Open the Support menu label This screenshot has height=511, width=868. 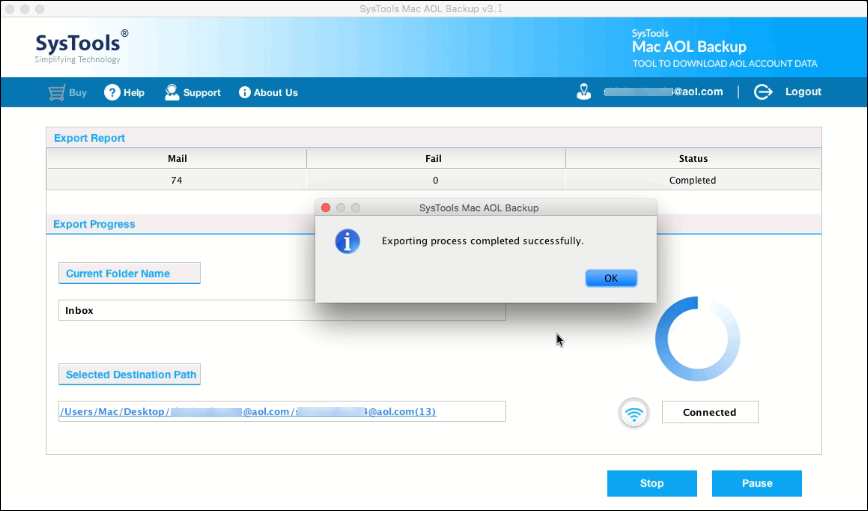point(202,92)
